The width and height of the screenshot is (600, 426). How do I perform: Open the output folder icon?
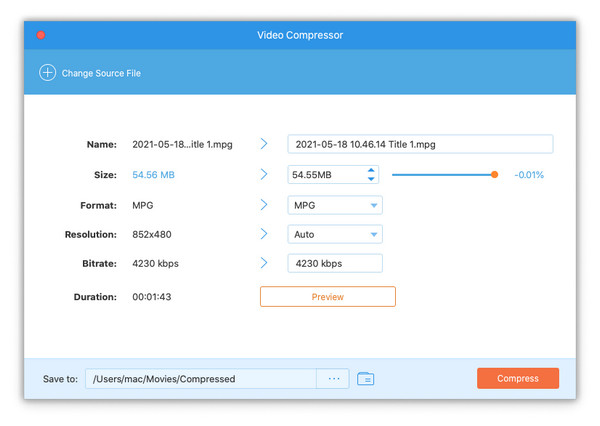365,379
